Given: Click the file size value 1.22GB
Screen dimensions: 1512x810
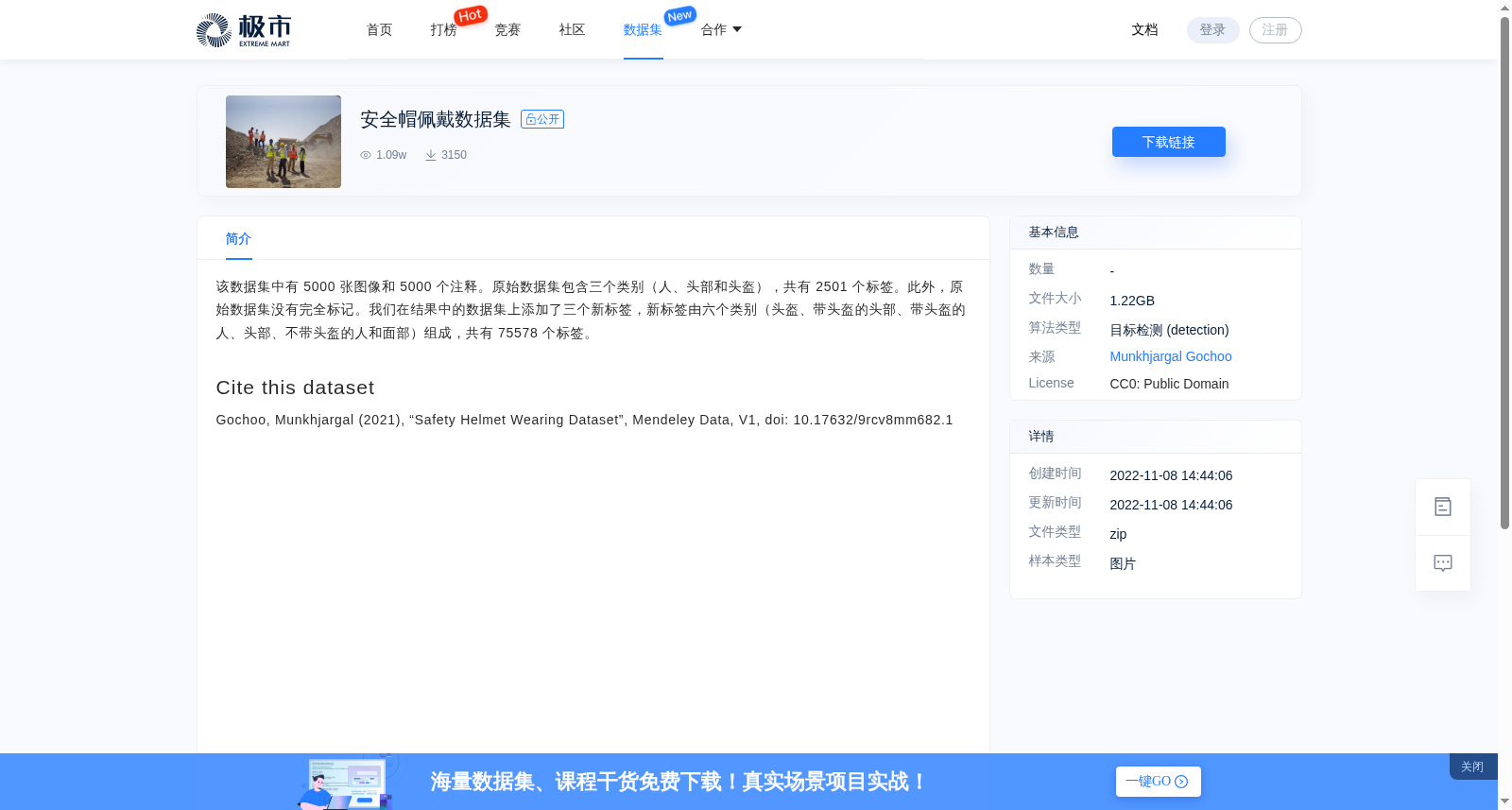Looking at the screenshot, I should [x=1132, y=301].
